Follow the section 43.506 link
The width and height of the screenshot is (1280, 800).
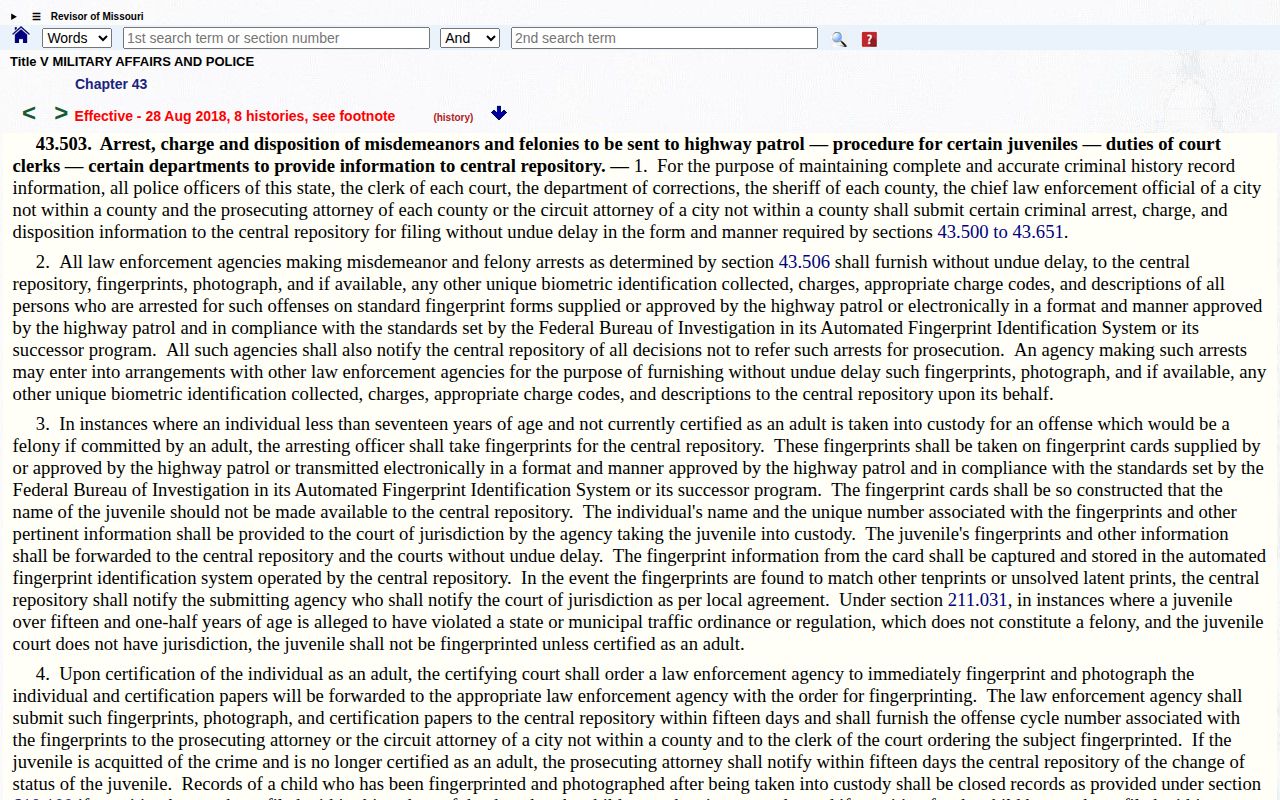(804, 262)
